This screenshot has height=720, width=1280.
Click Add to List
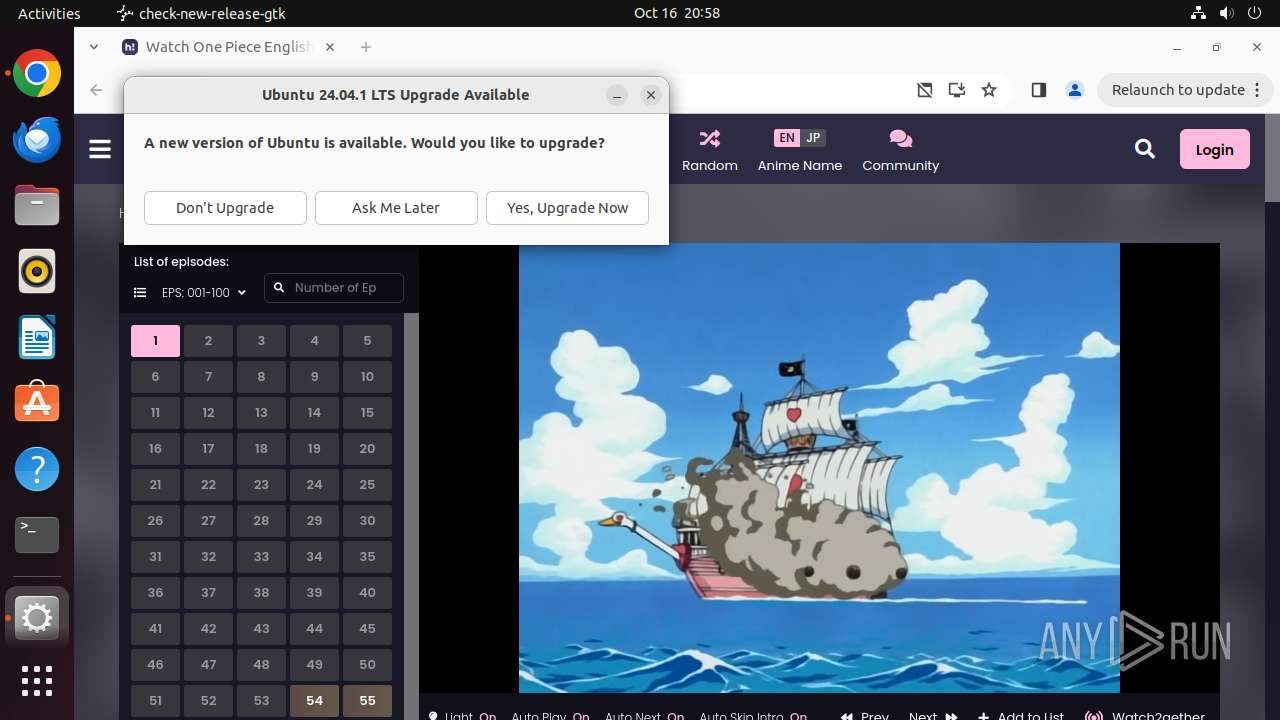1021,715
